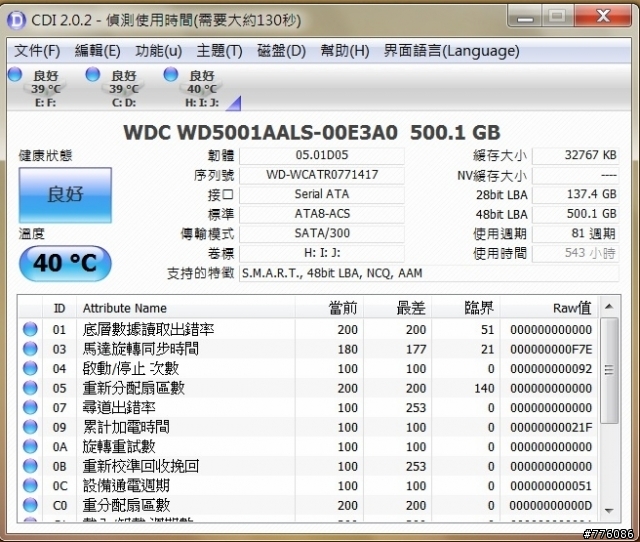
Task: Click the serial number field WD-WCATR0771417
Action: pos(322,175)
